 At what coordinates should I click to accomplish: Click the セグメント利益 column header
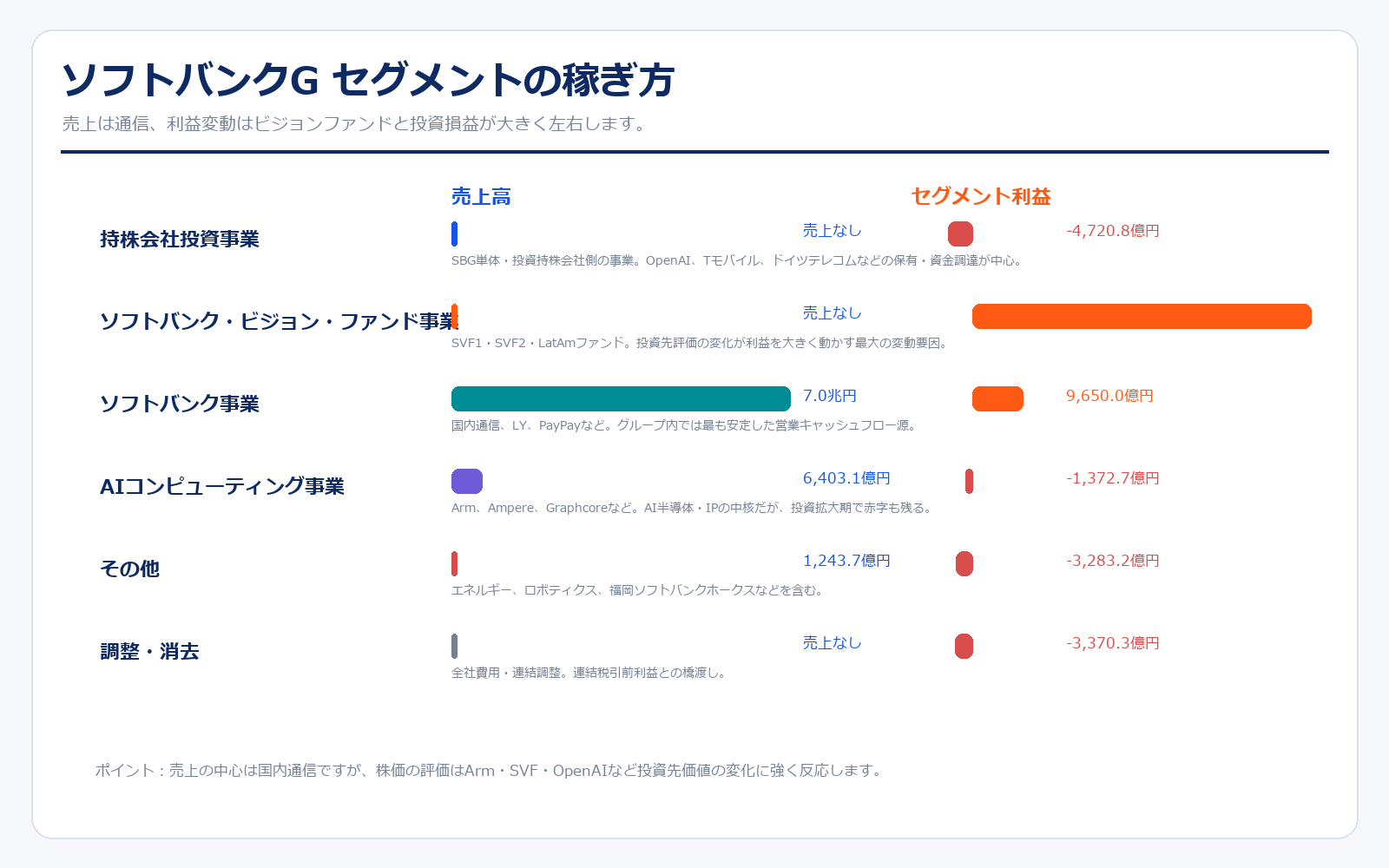981,196
